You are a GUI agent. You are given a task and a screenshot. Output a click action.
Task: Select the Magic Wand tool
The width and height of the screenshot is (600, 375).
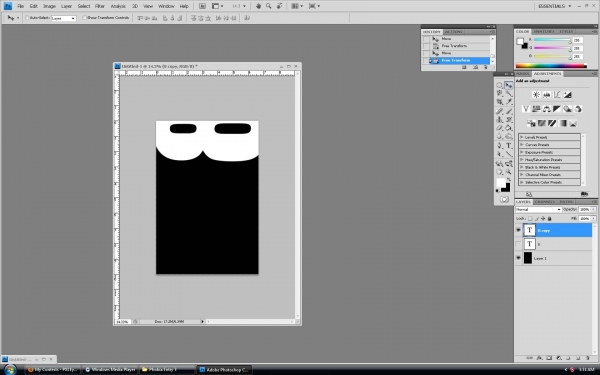tap(509, 93)
